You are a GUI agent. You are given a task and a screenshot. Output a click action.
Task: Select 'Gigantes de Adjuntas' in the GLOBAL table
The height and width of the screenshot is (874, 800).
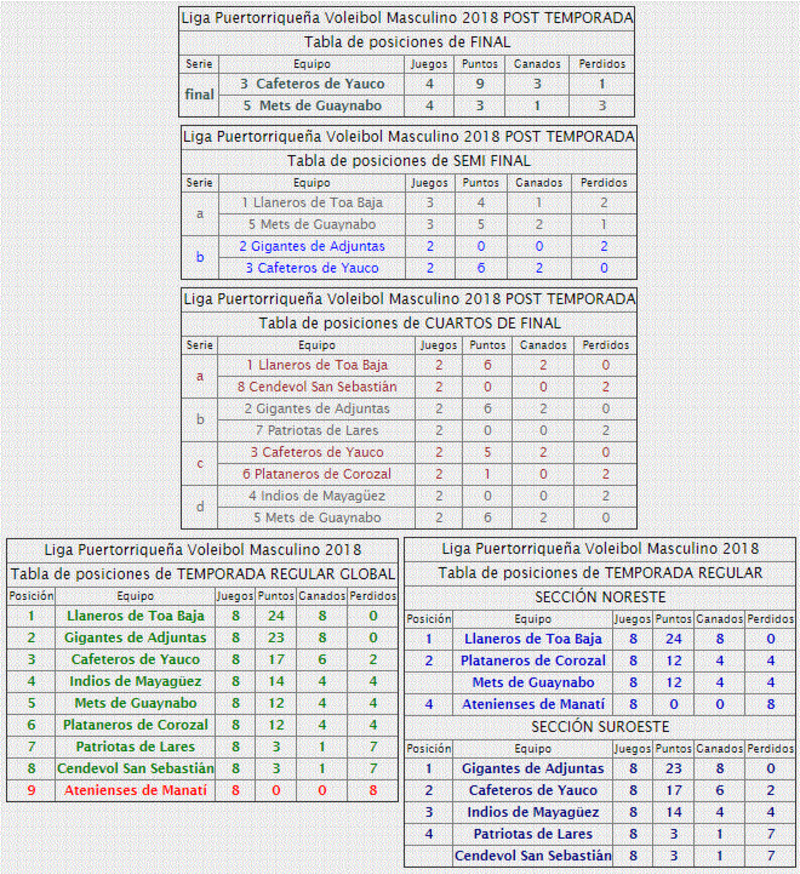pyautogui.click(x=135, y=638)
